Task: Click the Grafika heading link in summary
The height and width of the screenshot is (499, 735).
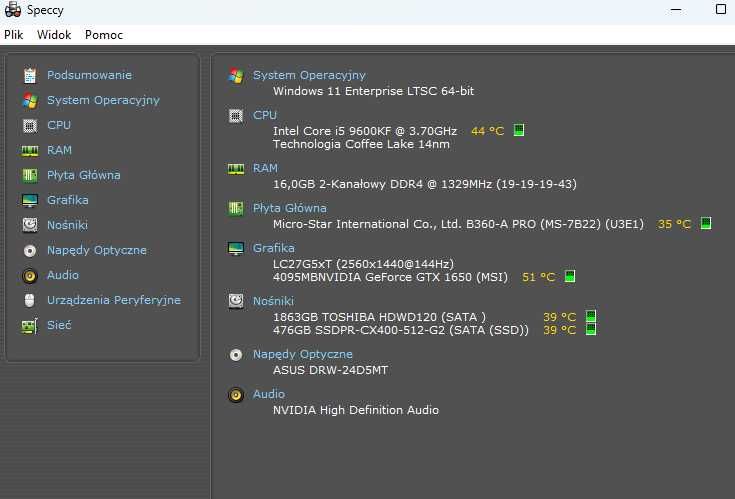Action: coord(274,248)
